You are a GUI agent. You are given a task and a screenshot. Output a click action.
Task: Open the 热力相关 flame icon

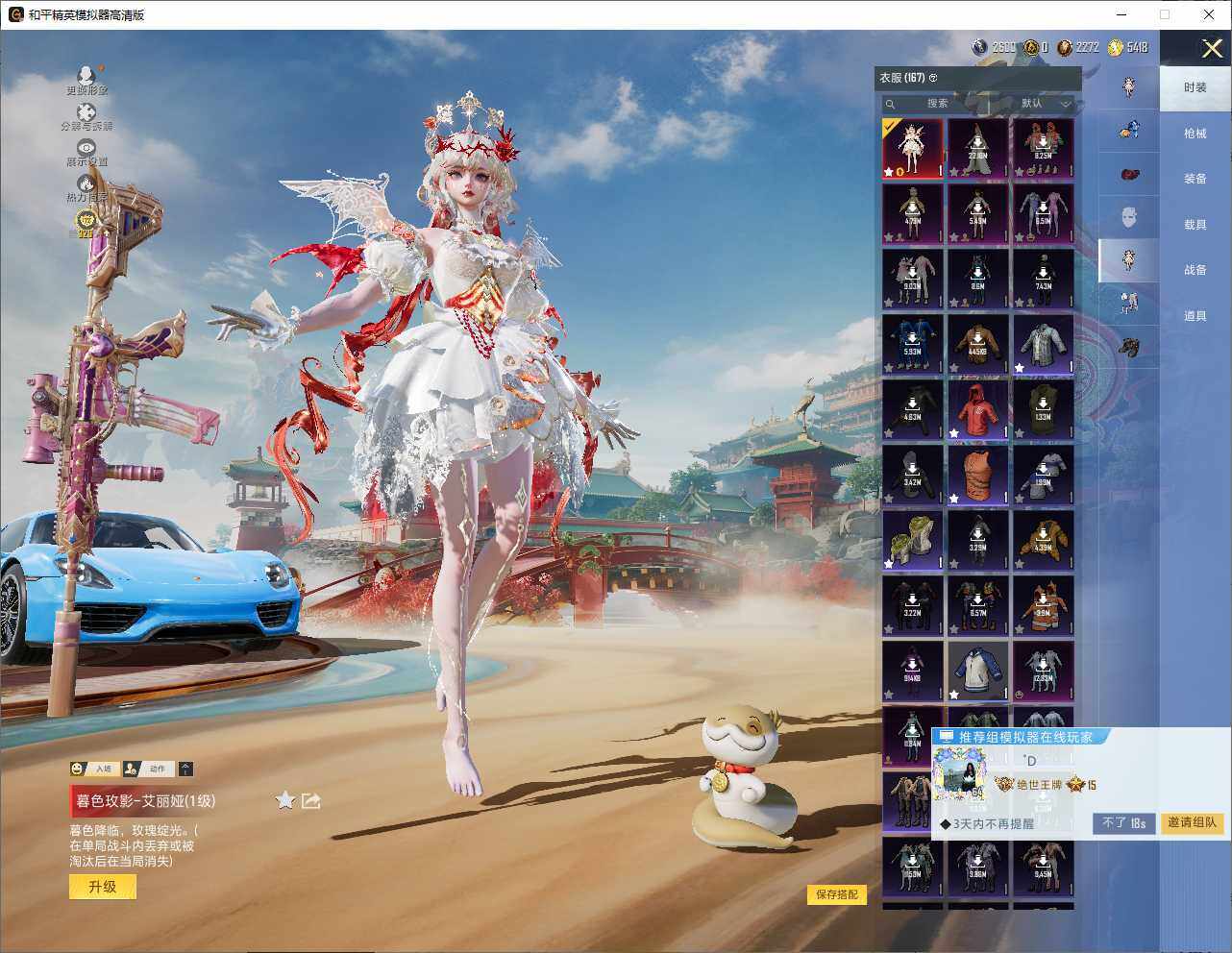[86, 183]
